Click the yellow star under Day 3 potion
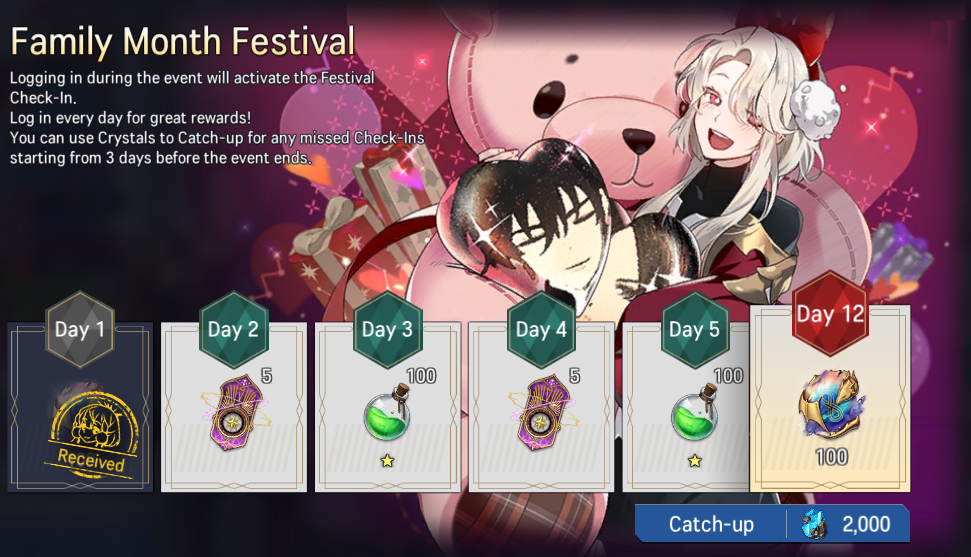971x557 pixels. click(387, 460)
